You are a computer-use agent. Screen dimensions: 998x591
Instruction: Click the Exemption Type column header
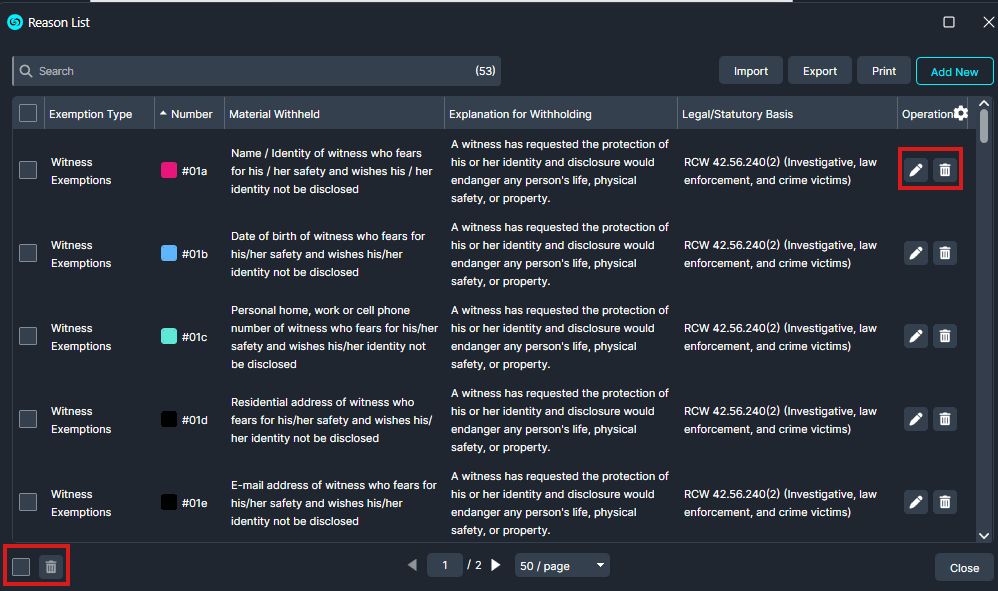tap(91, 114)
